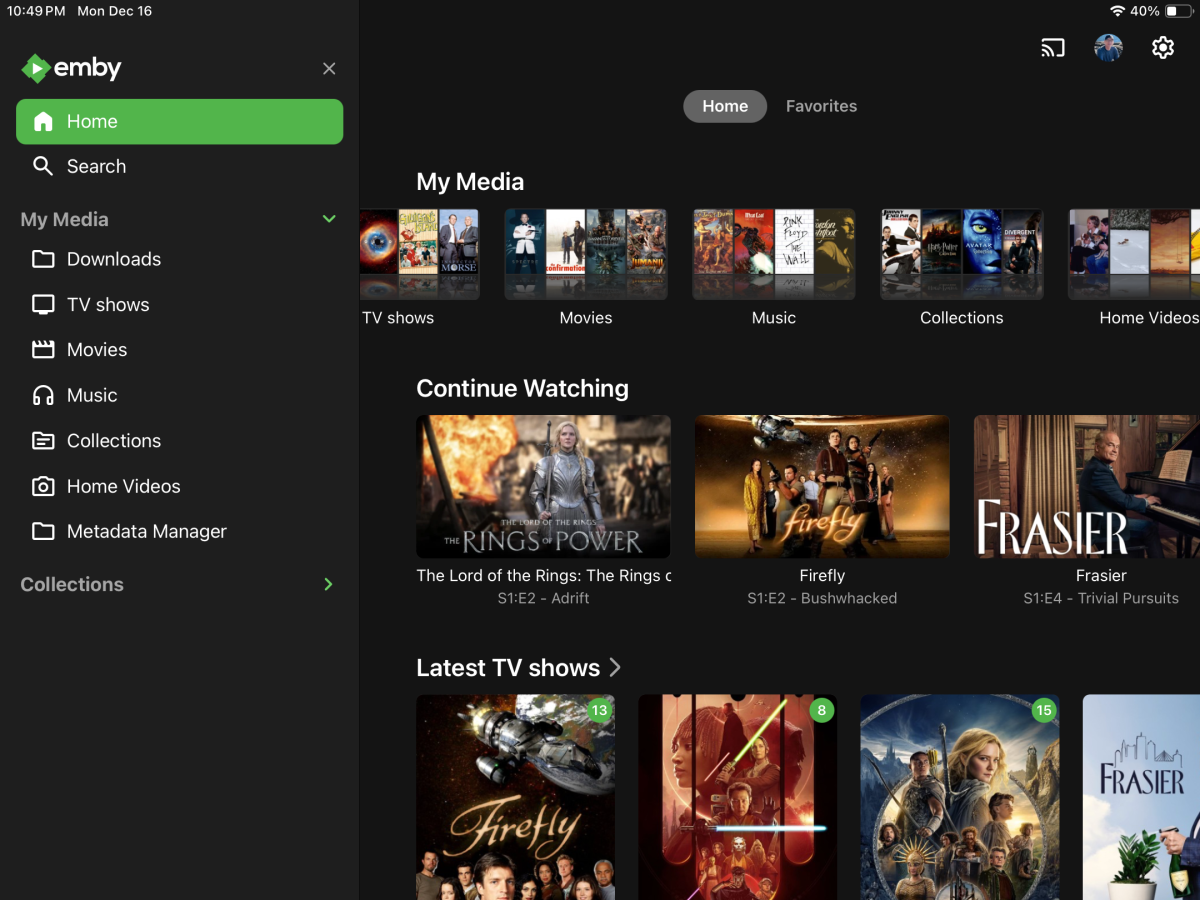Click the 15 episode count badge
Image resolution: width=1200 pixels, height=900 pixels.
click(x=1043, y=711)
